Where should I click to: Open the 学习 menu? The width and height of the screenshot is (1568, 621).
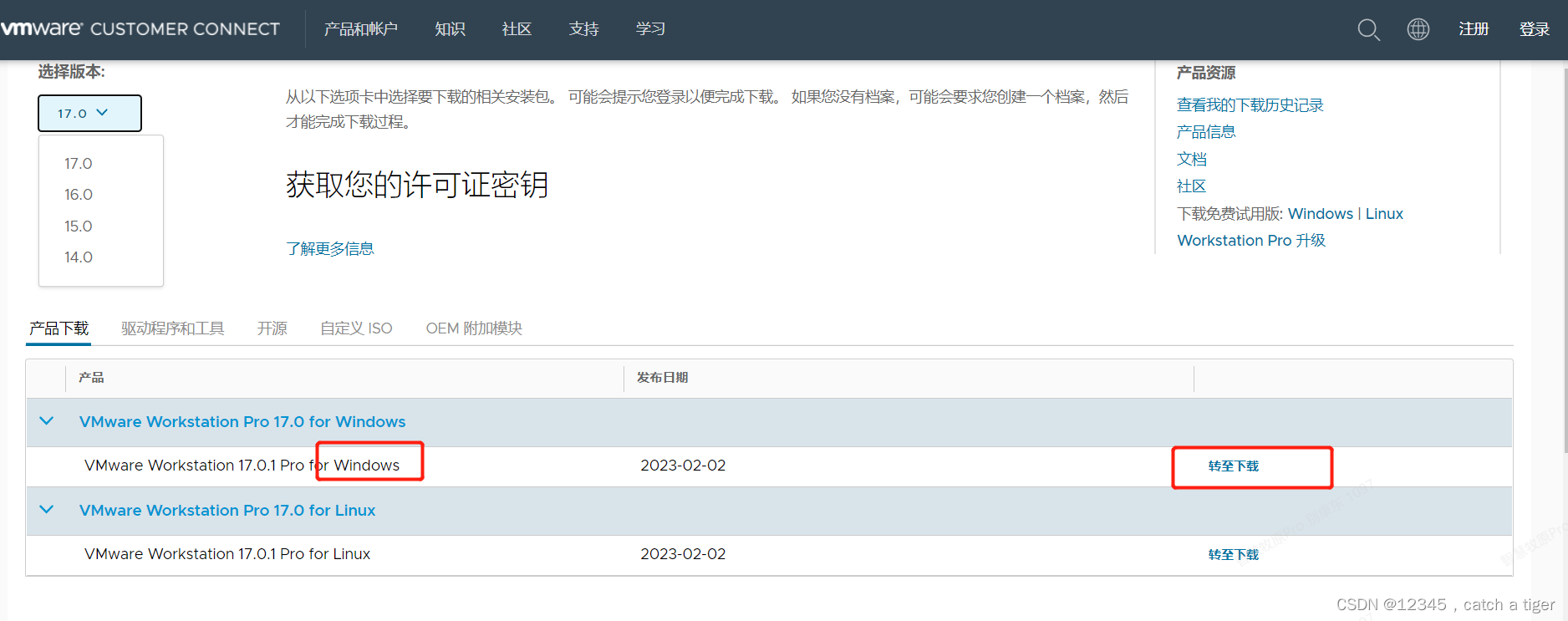650,29
